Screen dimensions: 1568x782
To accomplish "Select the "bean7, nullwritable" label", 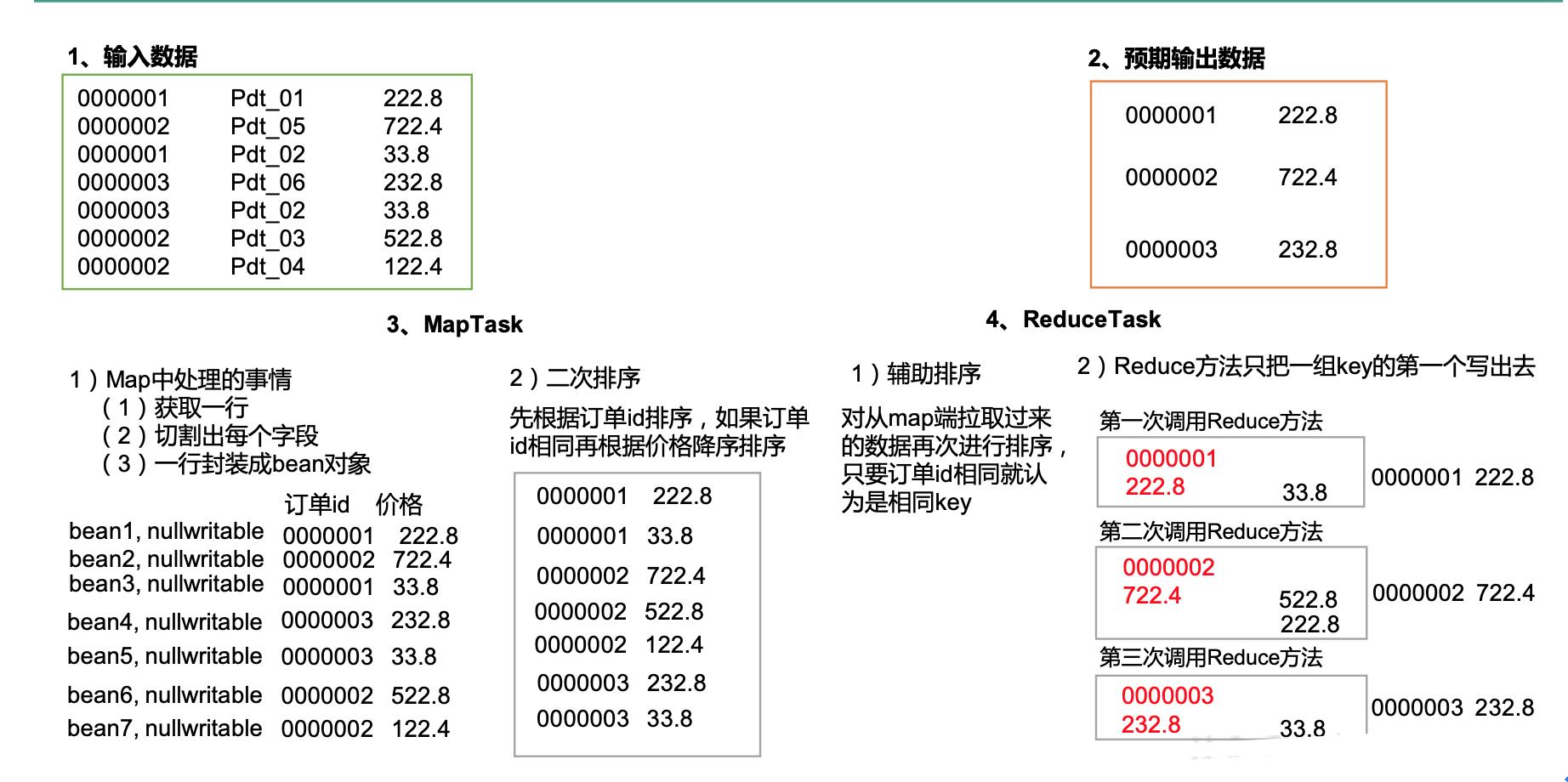I will (x=165, y=728).
